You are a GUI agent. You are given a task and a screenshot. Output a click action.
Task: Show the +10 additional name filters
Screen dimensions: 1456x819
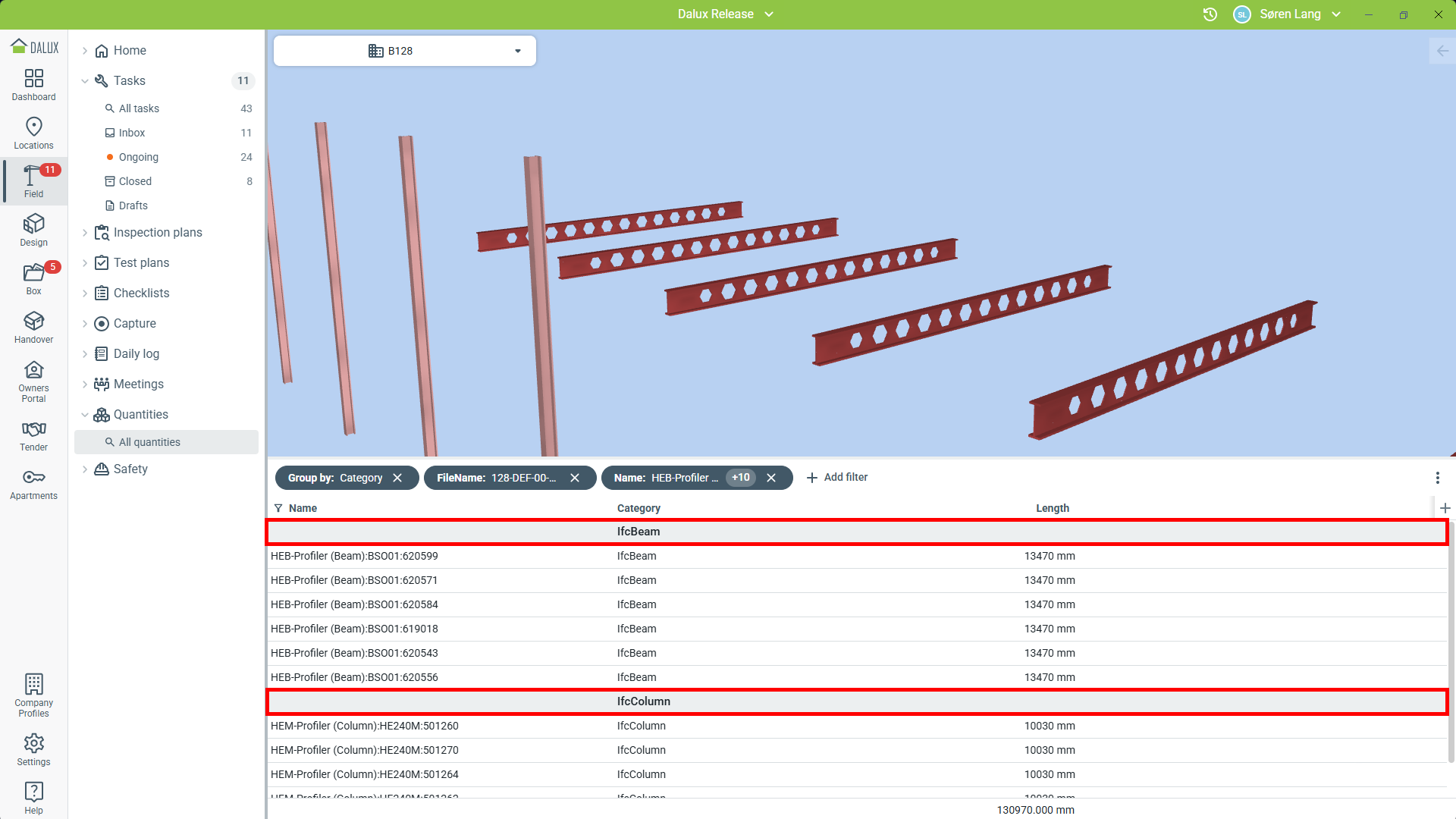741,478
